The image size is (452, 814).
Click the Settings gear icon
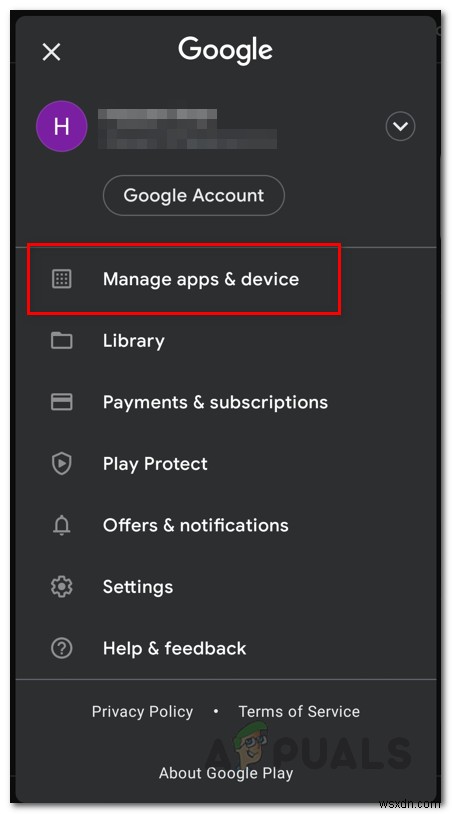click(x=62, y=587)
